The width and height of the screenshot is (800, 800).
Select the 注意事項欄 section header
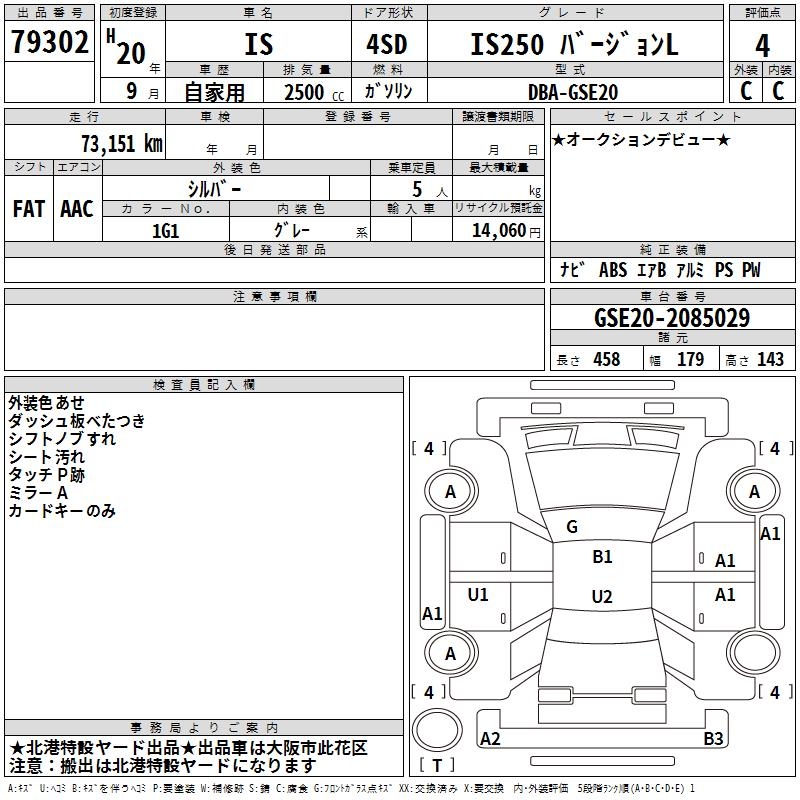point(275,296)
